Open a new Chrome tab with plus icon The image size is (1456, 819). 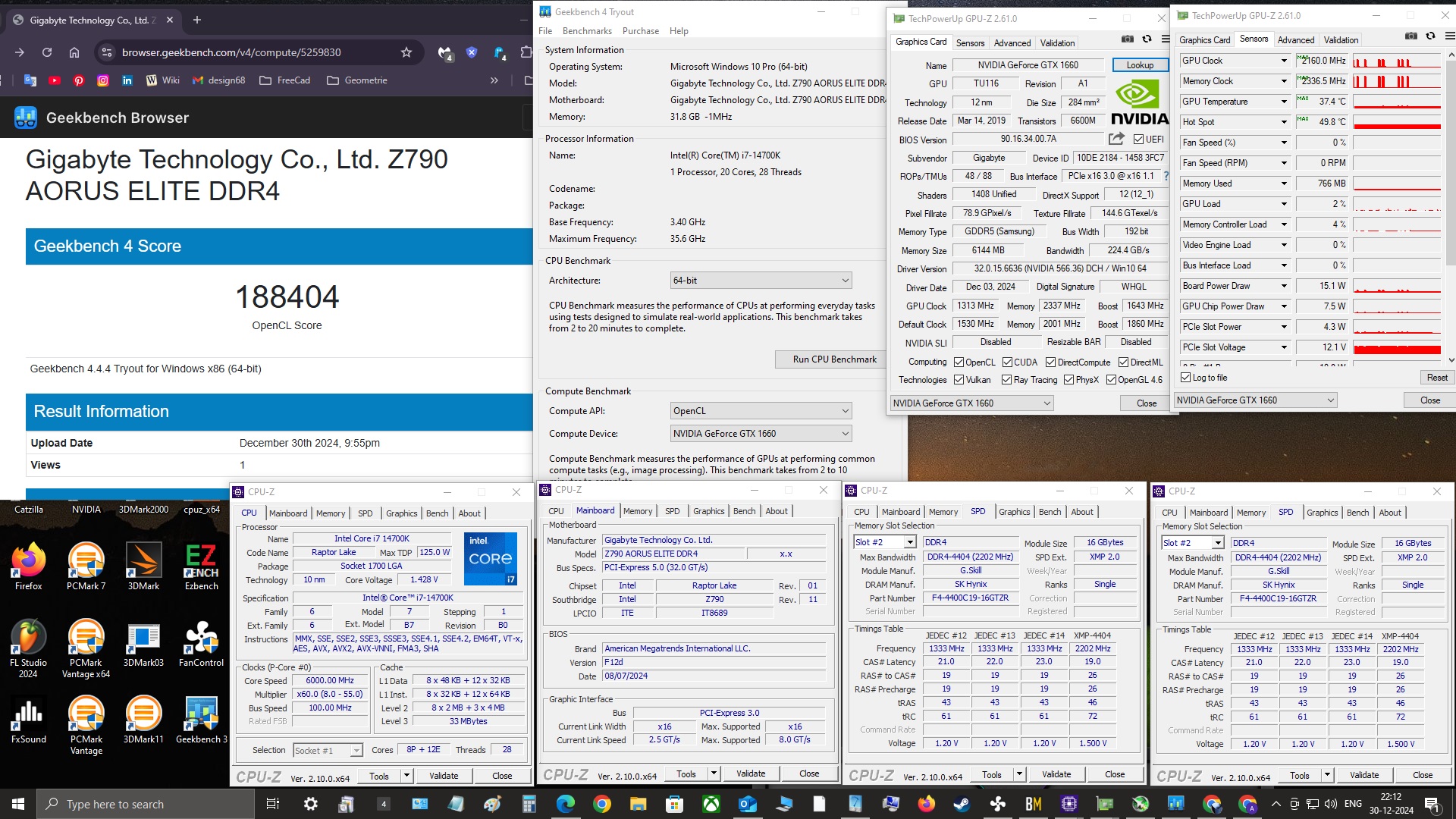pyautogui.click(x=197, y=20)
